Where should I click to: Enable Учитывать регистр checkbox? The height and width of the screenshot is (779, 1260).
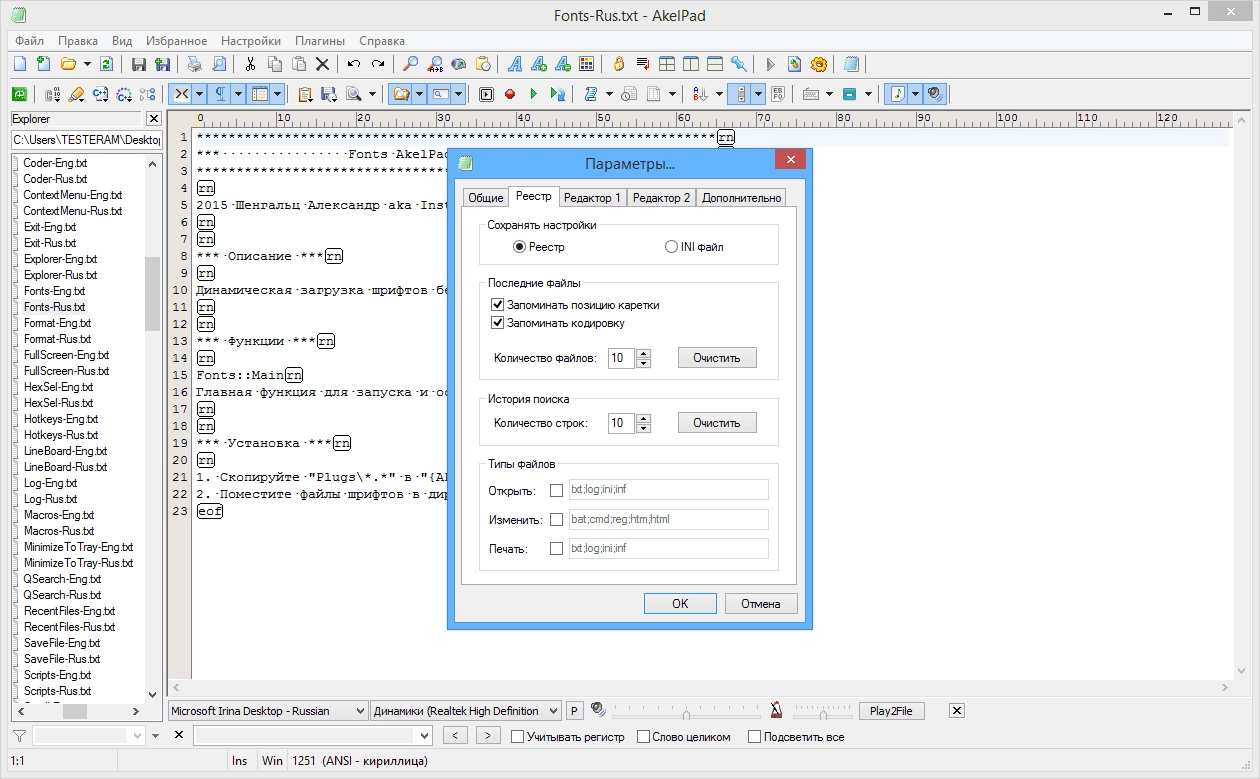[x=517, y=737]
